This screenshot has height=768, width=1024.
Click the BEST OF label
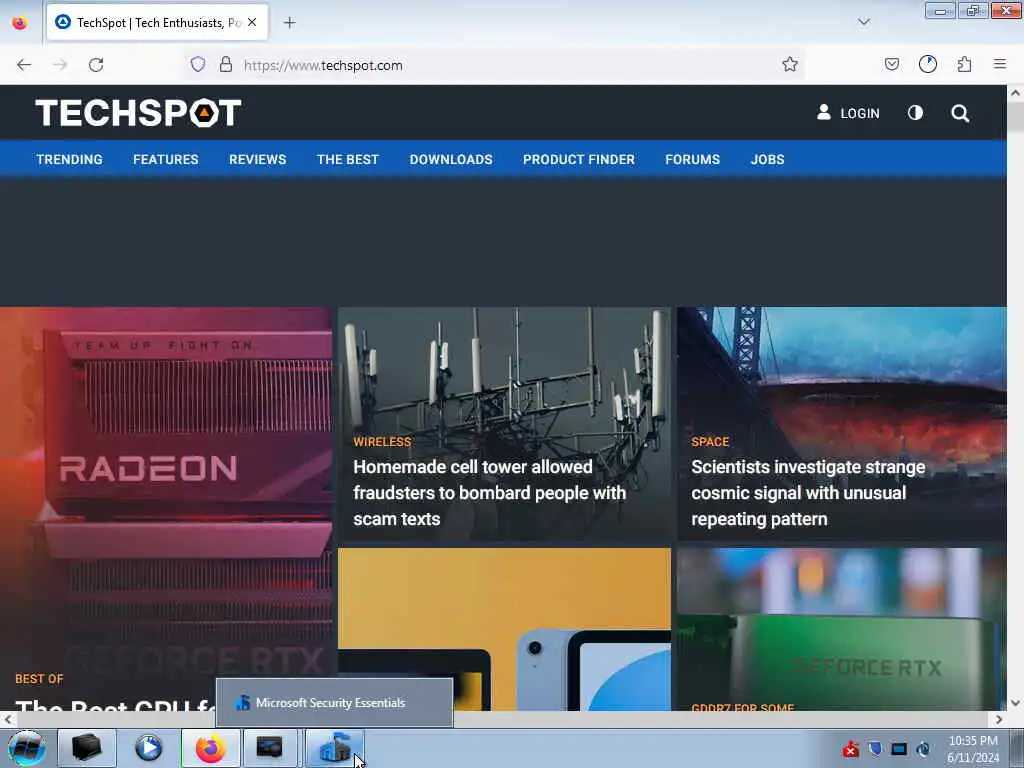click(x=39, y=679)
